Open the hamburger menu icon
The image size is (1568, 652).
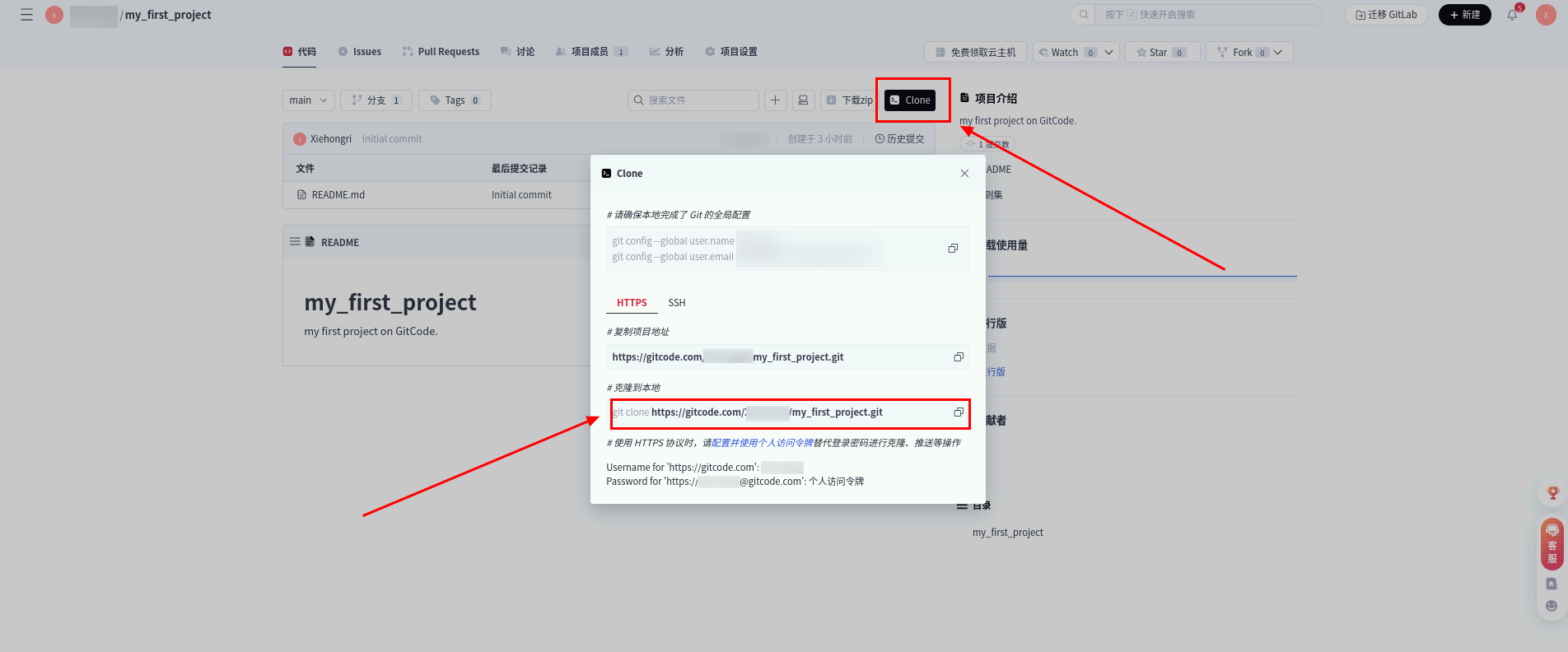pos(27,15)
